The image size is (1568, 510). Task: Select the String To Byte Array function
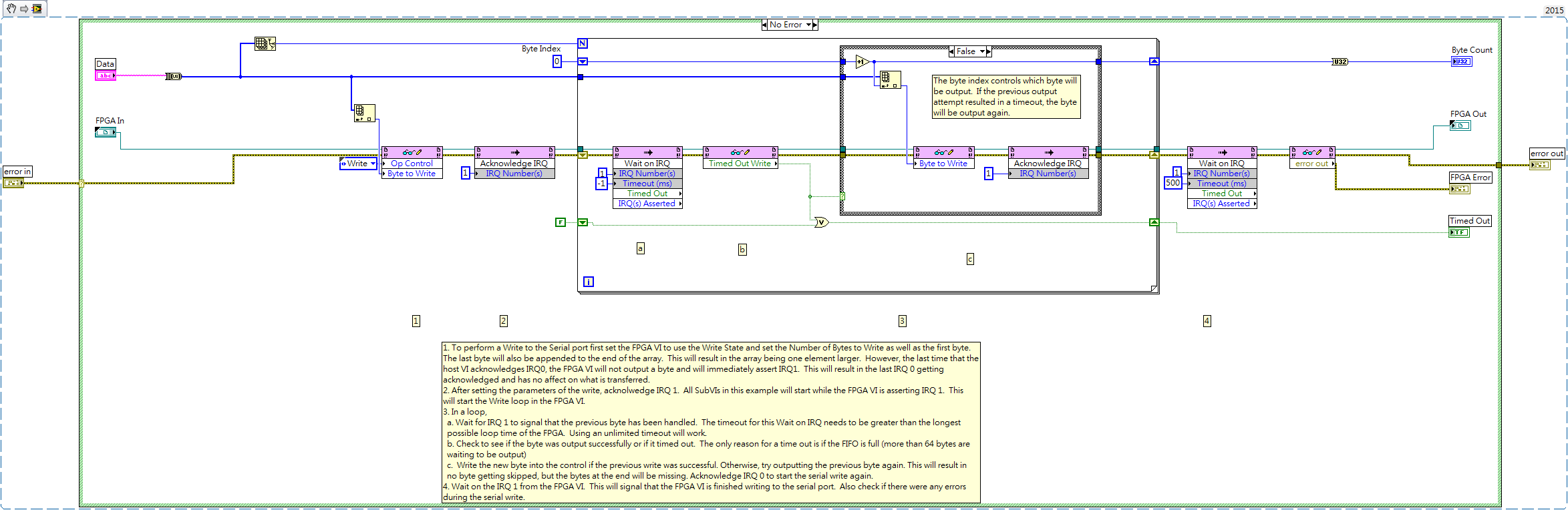click(x=174, y=77)
